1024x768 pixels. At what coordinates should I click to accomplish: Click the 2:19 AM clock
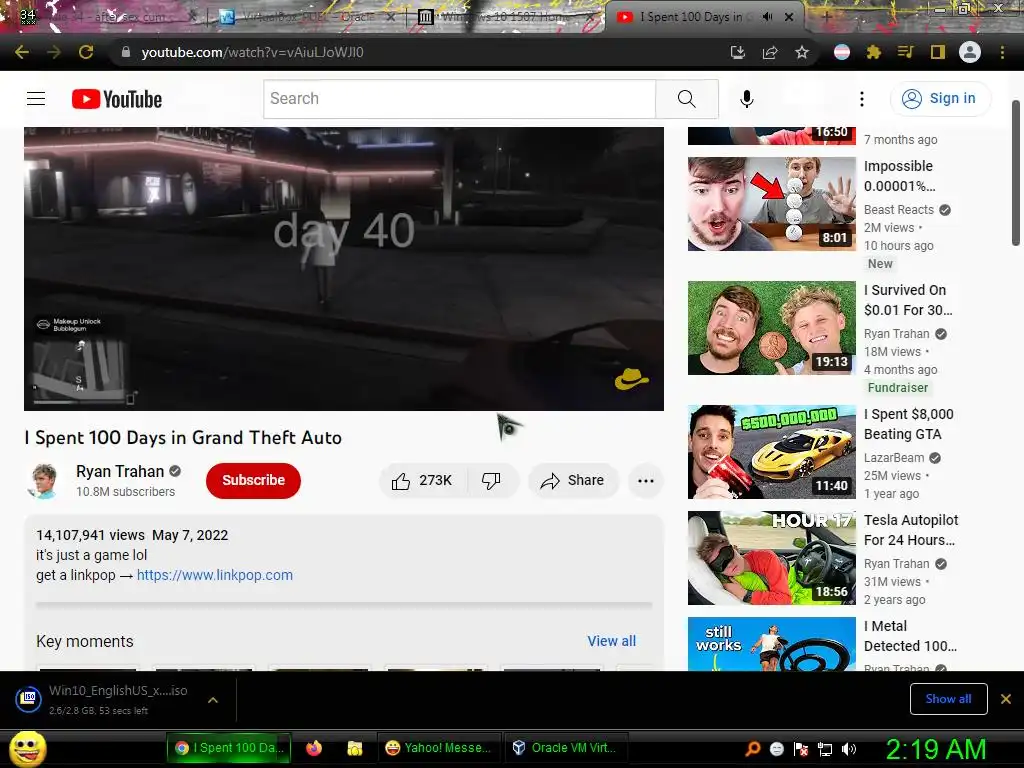click(935, 749)
